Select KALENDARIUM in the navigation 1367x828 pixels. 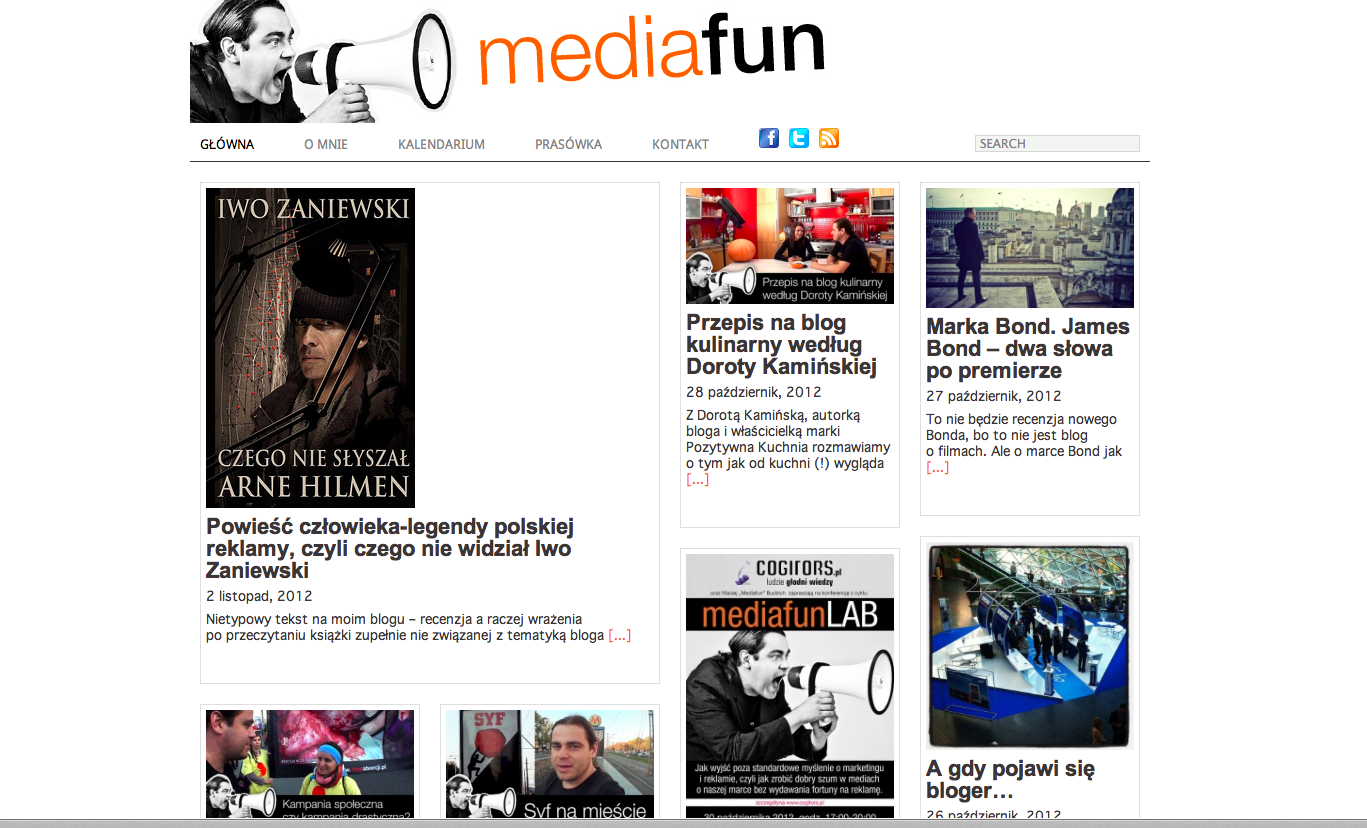pyautogui.click(x=441, y=144)
